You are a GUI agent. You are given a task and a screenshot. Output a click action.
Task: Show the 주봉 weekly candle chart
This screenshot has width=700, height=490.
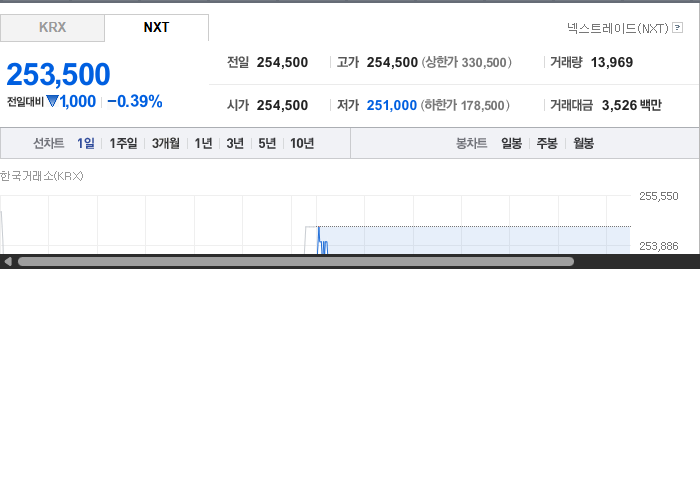pyautogui.click(x=547, y=143)
